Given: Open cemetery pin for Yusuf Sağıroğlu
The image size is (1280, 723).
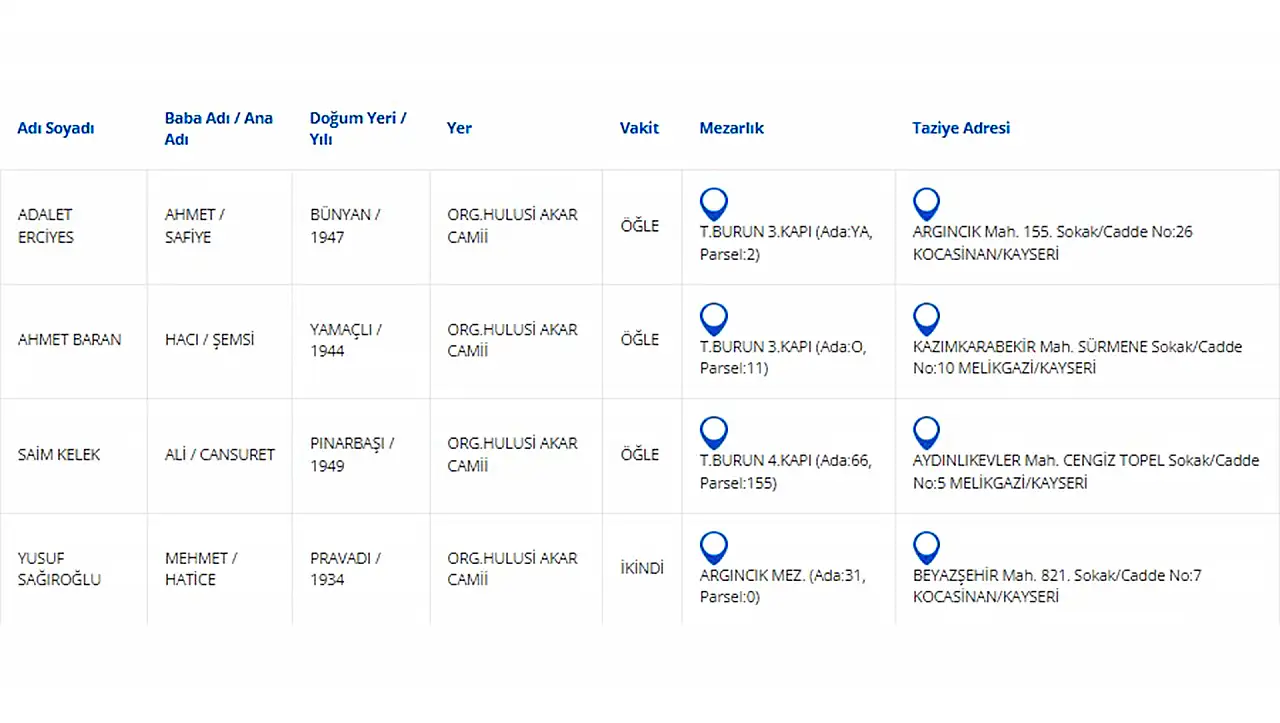Looking at the screenshot, I should coord(713,548).
